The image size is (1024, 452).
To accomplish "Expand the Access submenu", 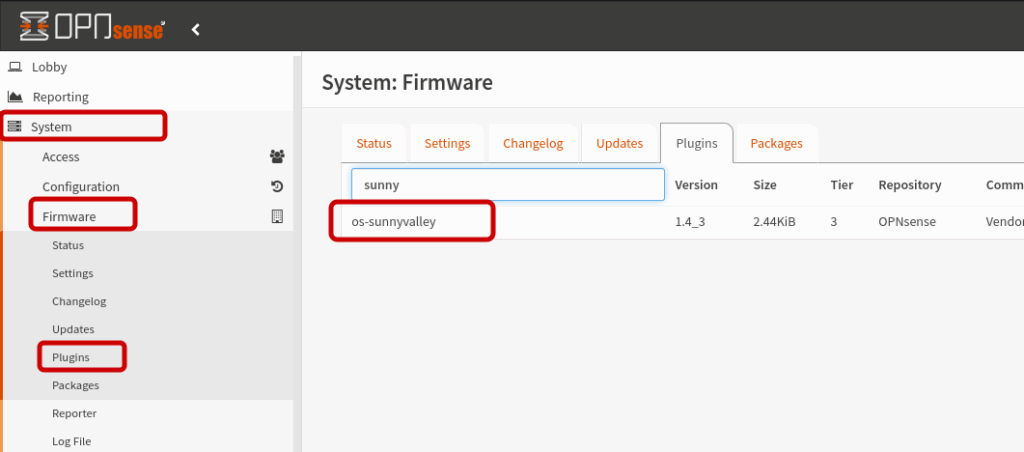I will coord(61,157).
